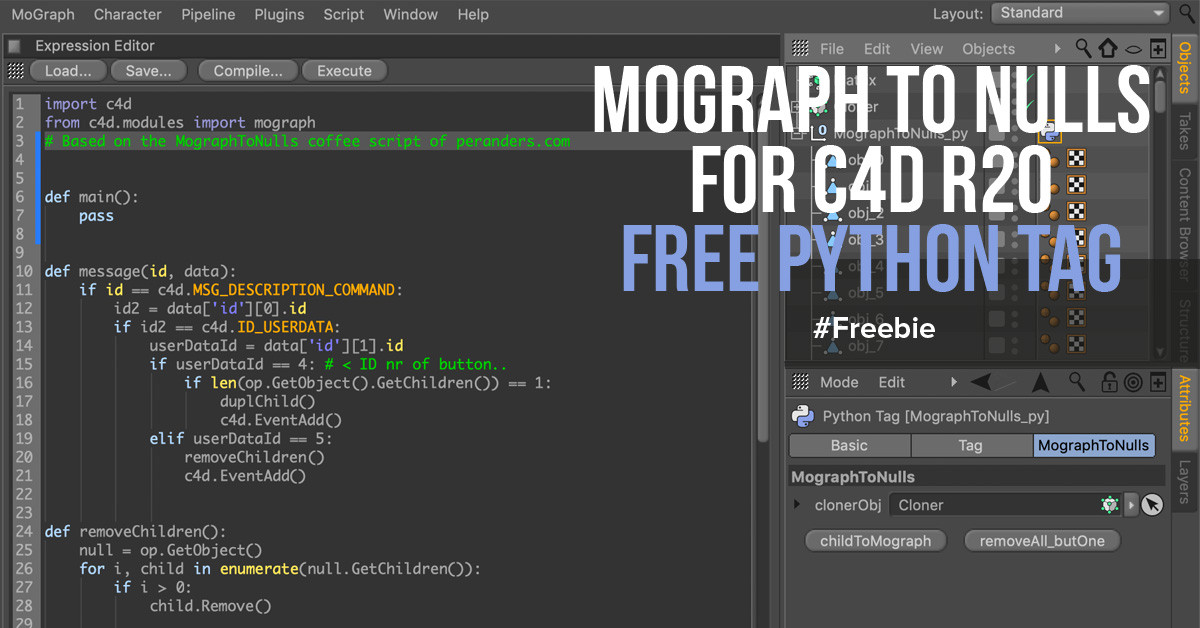Collapse the MographToNulls_py object hierarchy
This screenshot has height=628, width=1200.
tap(798, 132)
